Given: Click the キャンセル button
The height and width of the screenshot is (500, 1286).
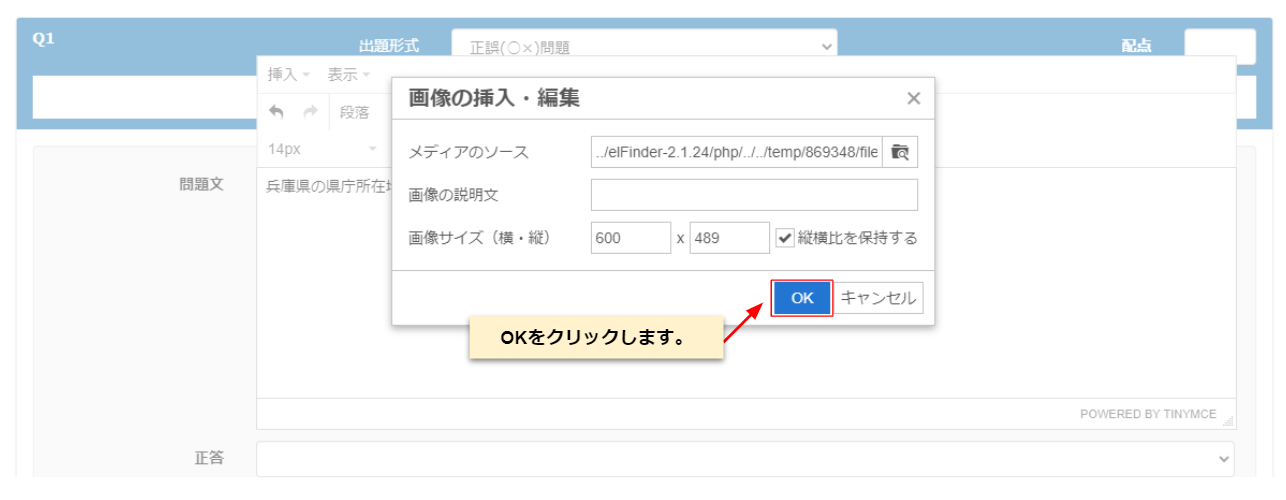Looking at the screenshot, I should tap(877, 298).
